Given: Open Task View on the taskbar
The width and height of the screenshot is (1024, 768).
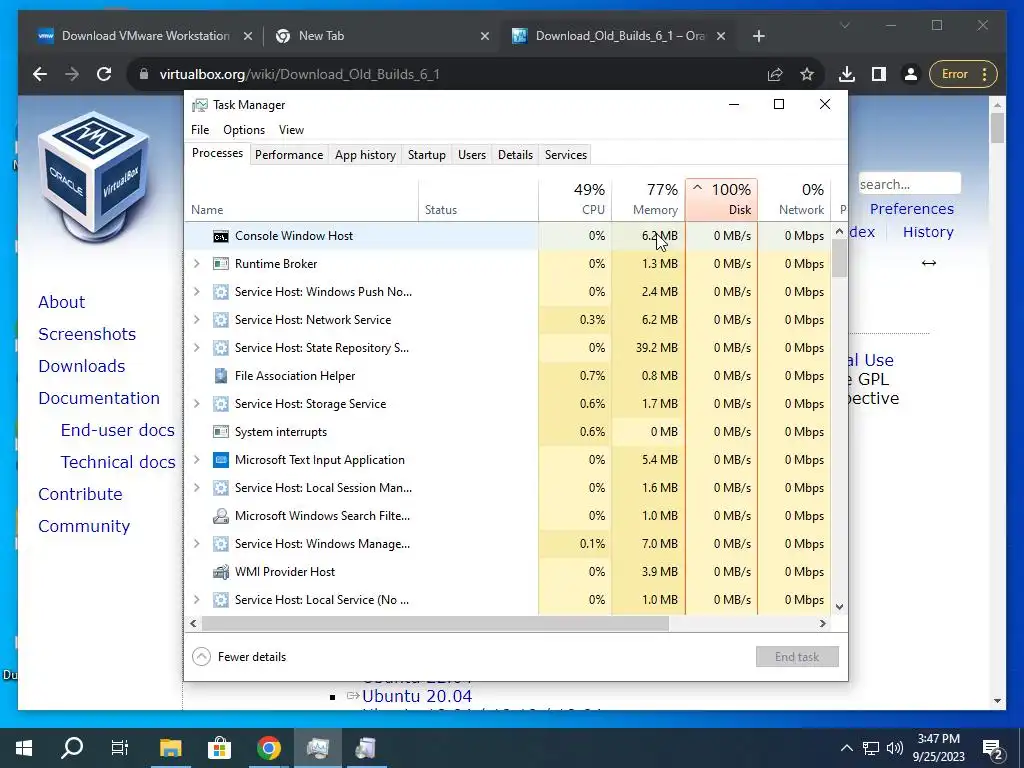Looking at the screenshot, I should (x=120, y=748).
